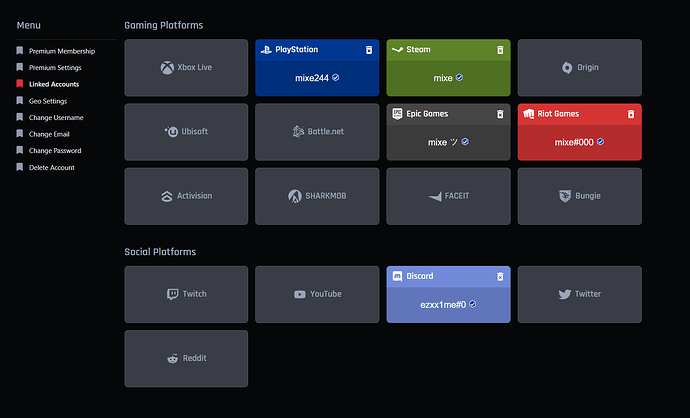Click the verified badge on Epic Games card
This screenshot has height=418, width=690.
(465, 142)
